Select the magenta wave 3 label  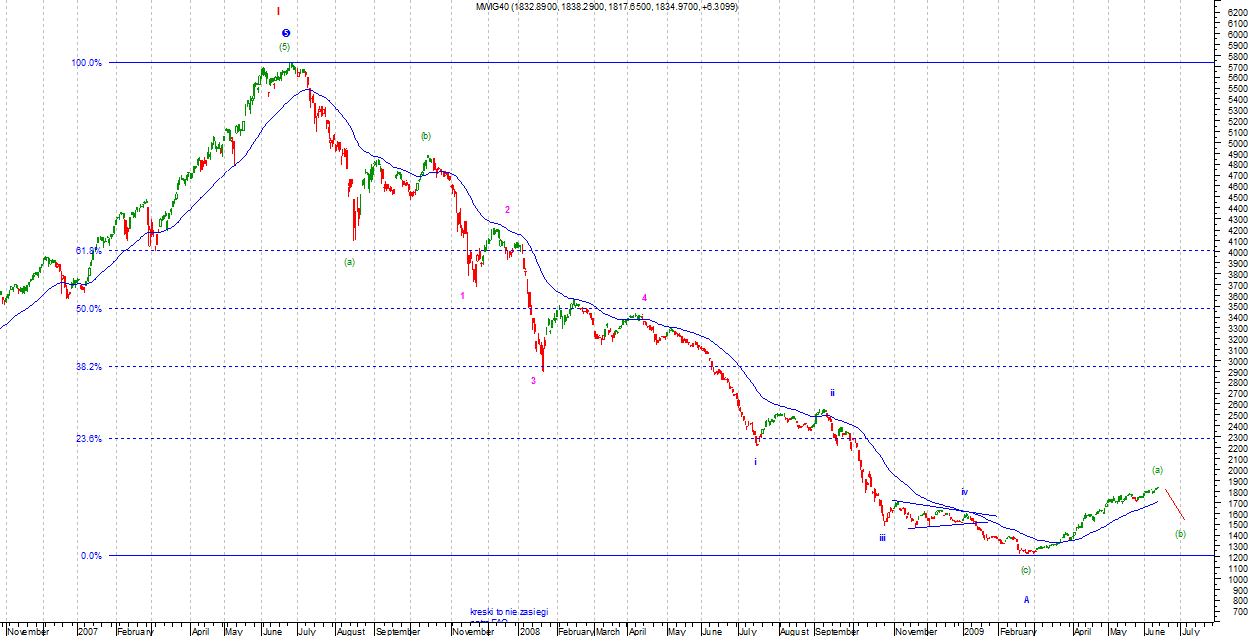[533, 380]
